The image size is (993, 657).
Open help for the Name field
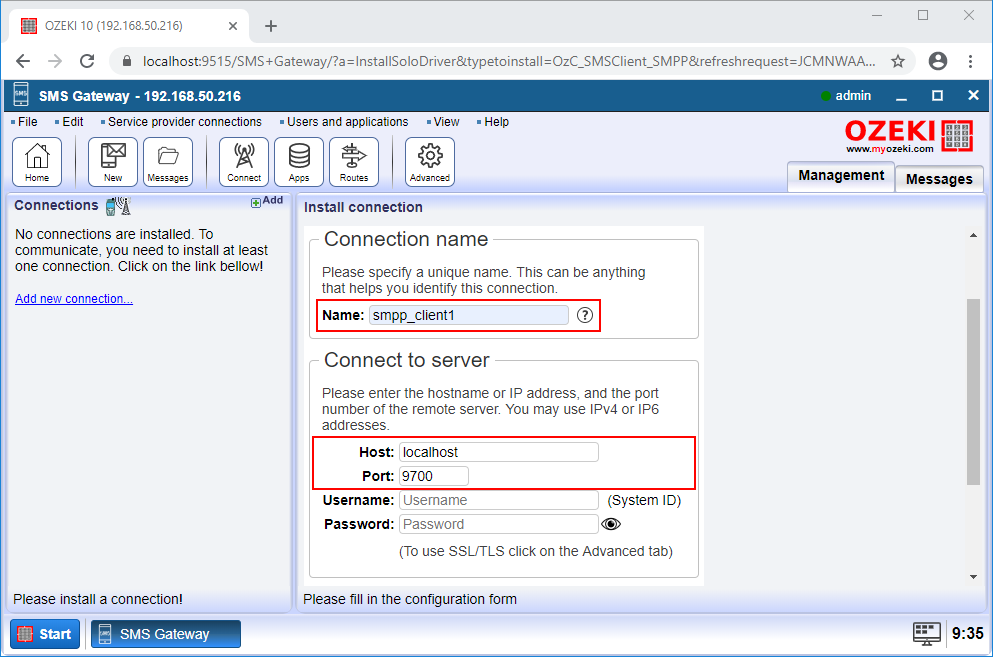tap(584, 315)
